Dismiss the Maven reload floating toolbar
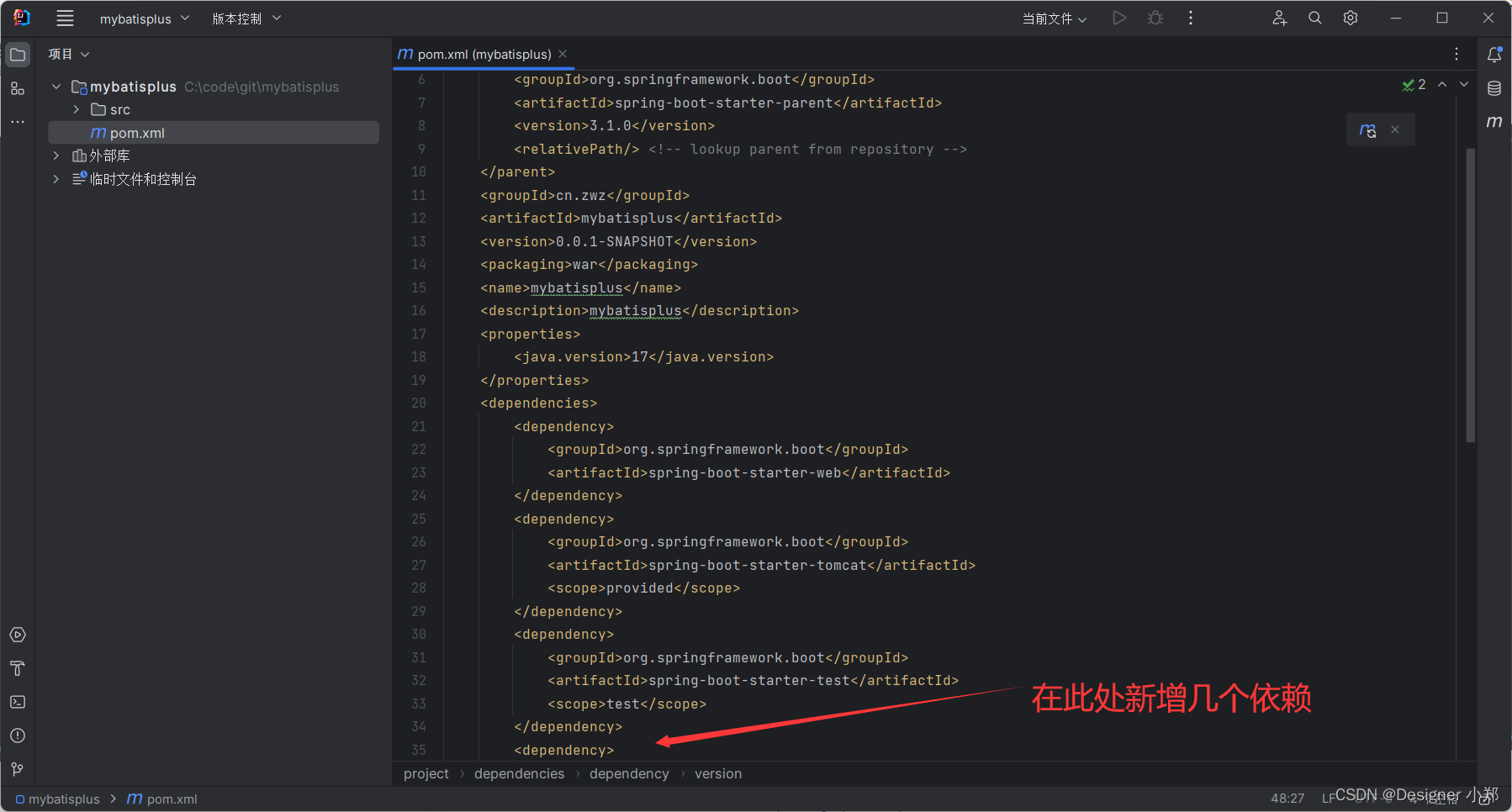The height and width of the screenshot is (812, 1512). (1395, 129)
